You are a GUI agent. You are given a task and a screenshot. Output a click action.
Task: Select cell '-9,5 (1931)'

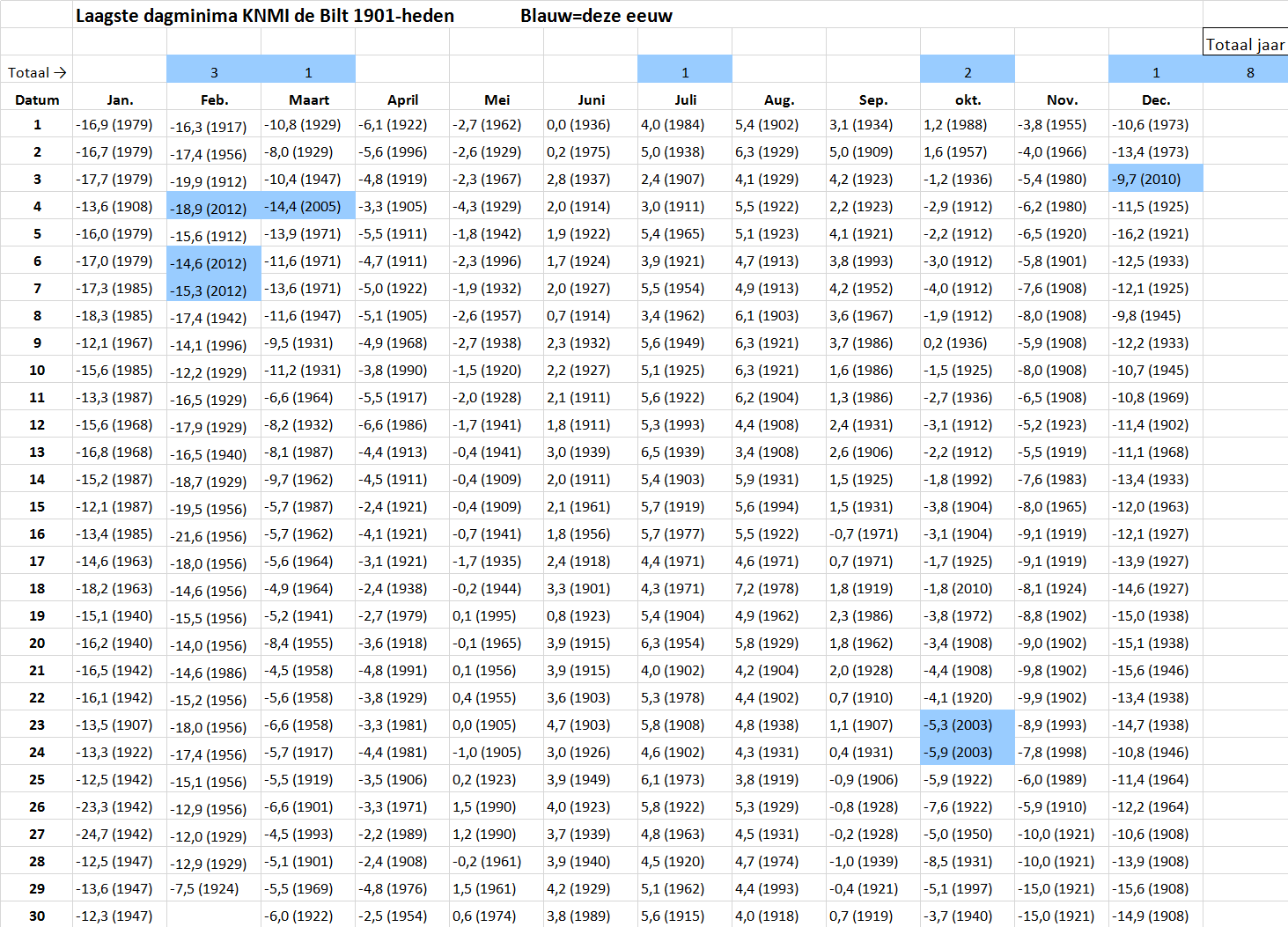pos(308,342)
